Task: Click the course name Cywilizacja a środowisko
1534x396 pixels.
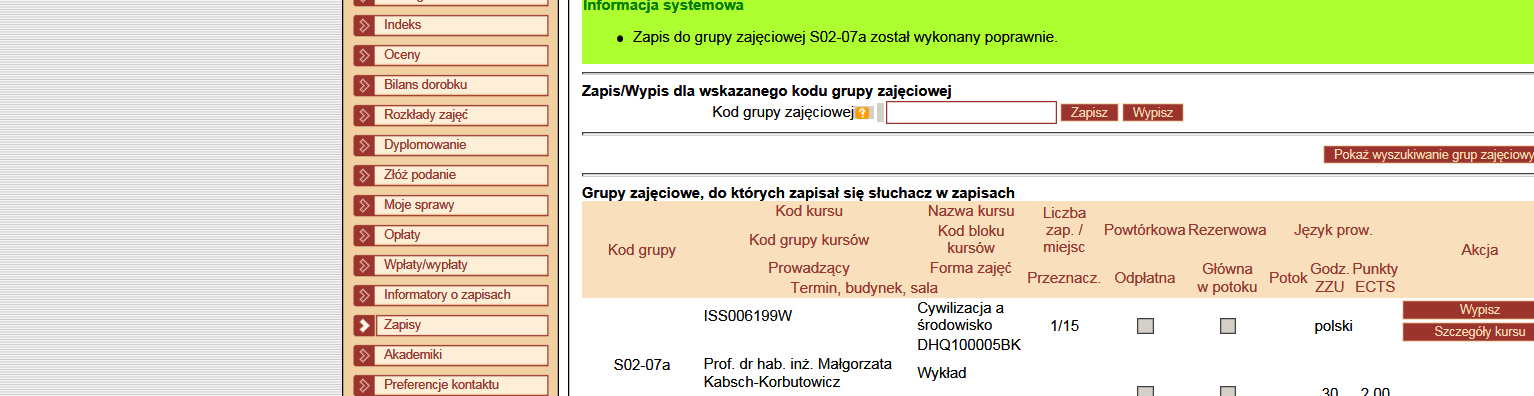Action: pos(960,316)
